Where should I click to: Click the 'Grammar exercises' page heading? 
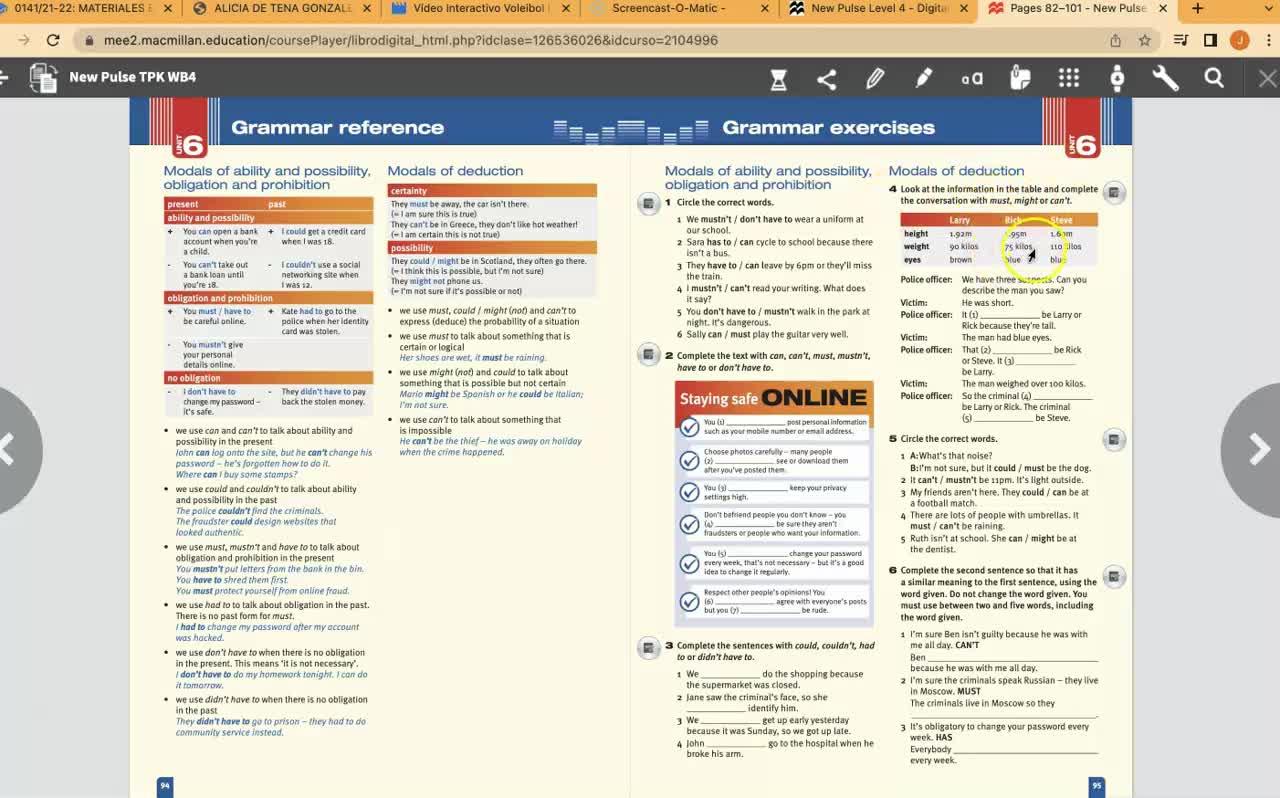(828, 127)
